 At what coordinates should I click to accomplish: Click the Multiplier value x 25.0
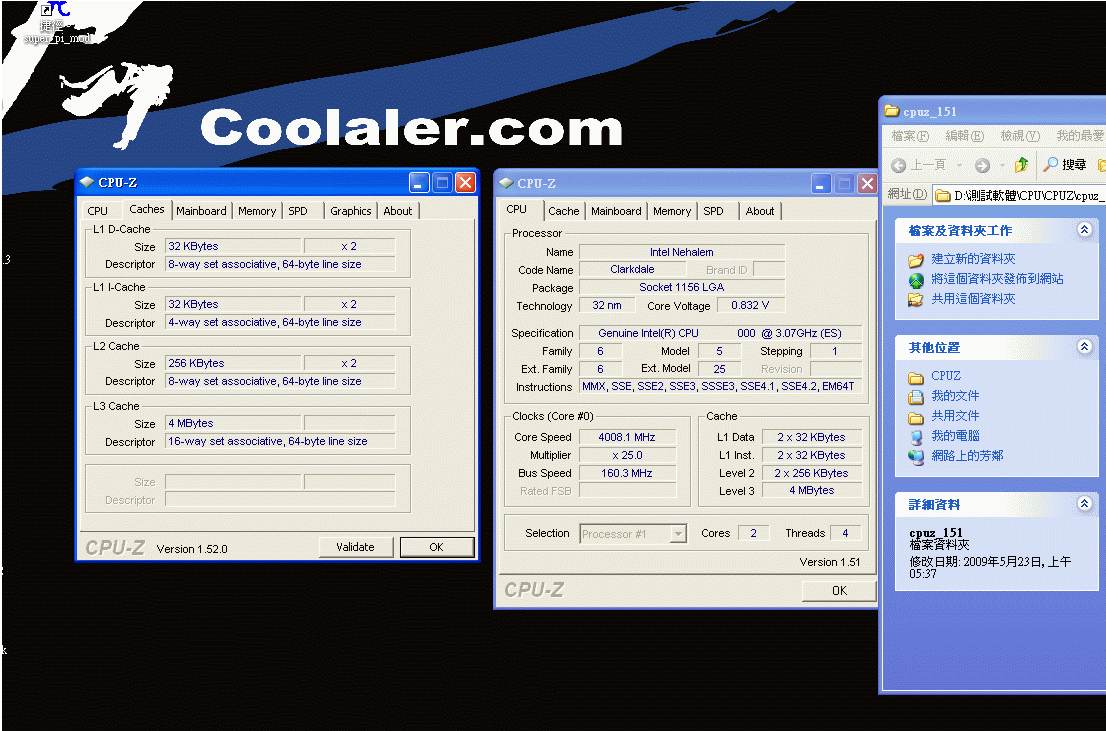click(x=627, y=455)
